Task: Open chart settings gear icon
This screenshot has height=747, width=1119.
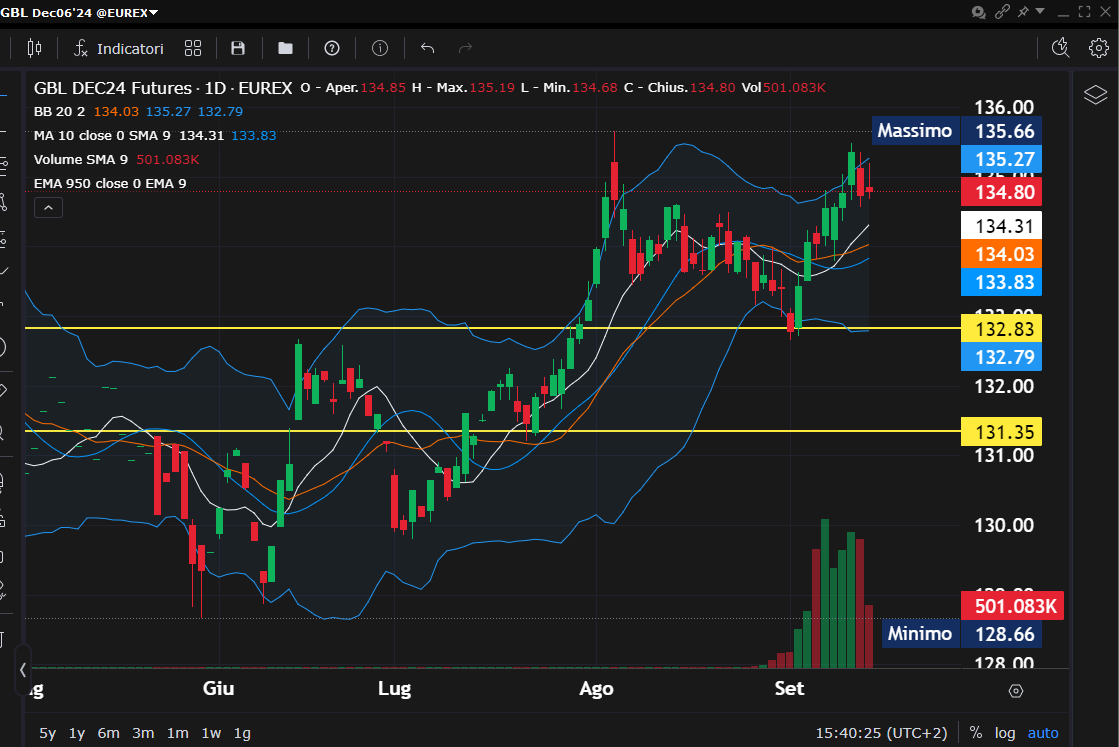Action: point(1098,48)
